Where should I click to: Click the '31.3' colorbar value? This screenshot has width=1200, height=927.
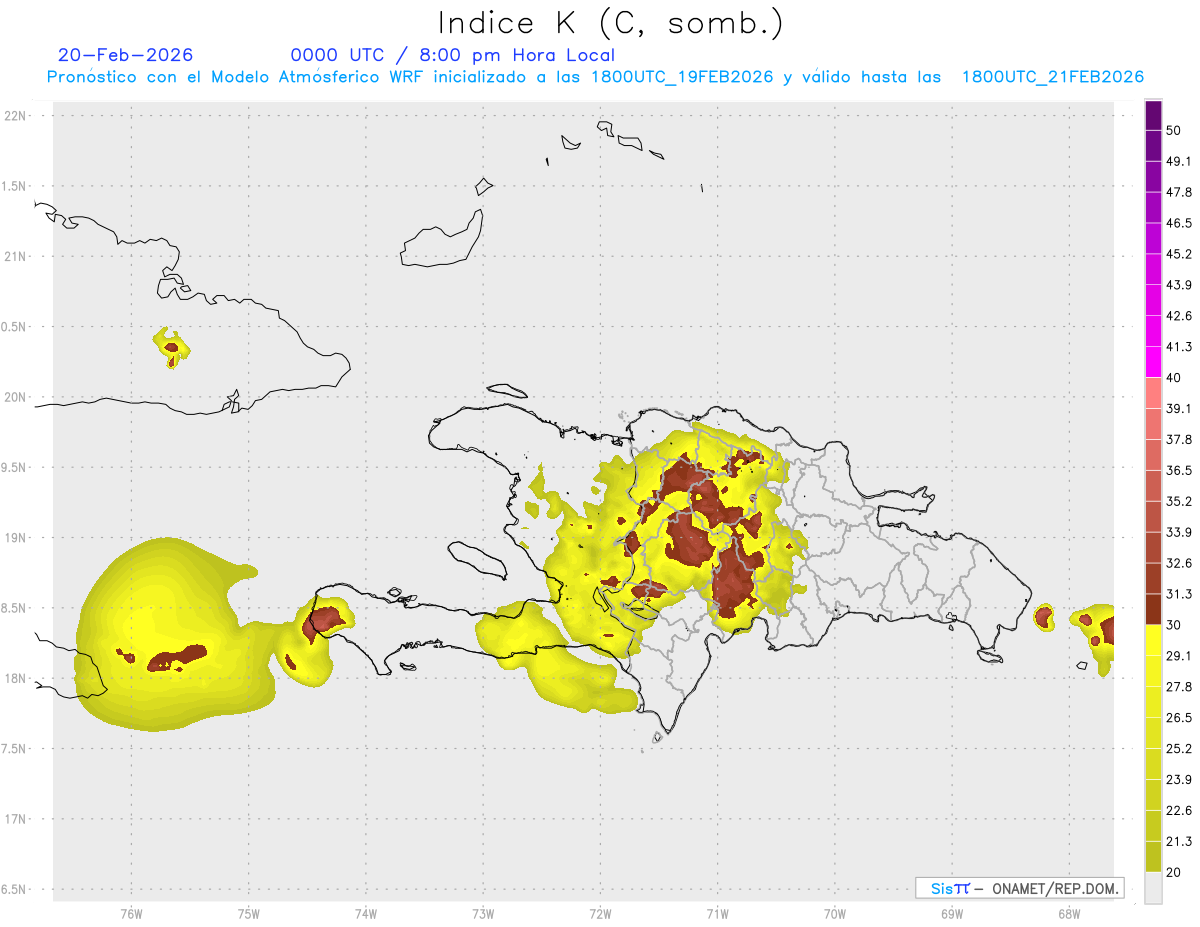1179,594
